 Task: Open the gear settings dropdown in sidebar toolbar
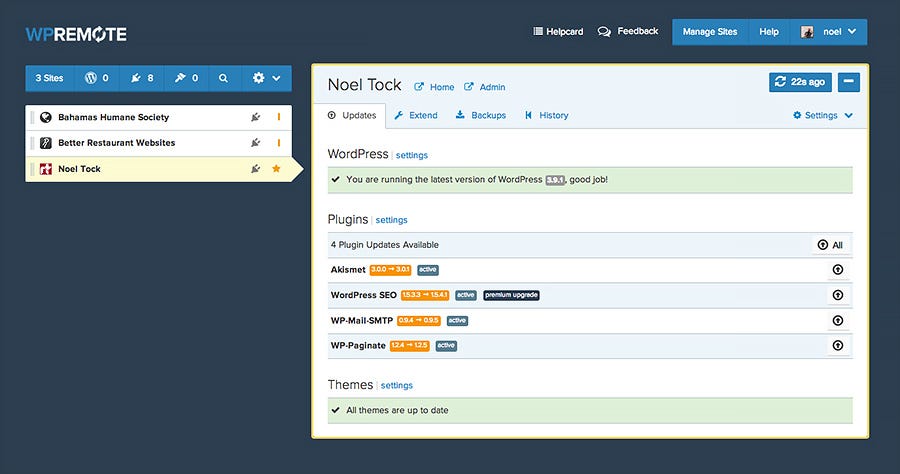pyautogui.click(x=266, y=78)
